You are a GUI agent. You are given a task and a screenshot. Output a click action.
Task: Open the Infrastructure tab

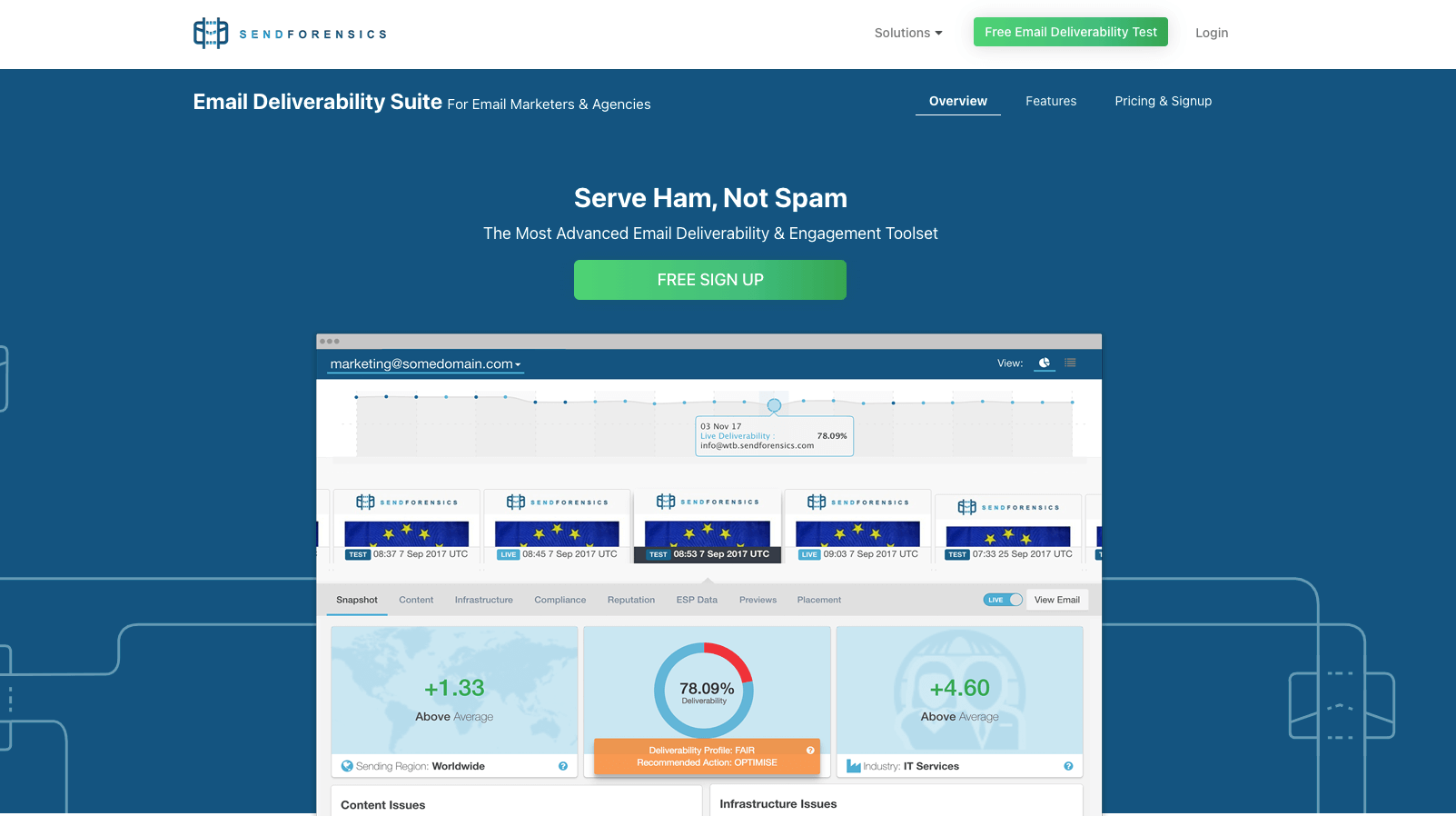(484, 600)
